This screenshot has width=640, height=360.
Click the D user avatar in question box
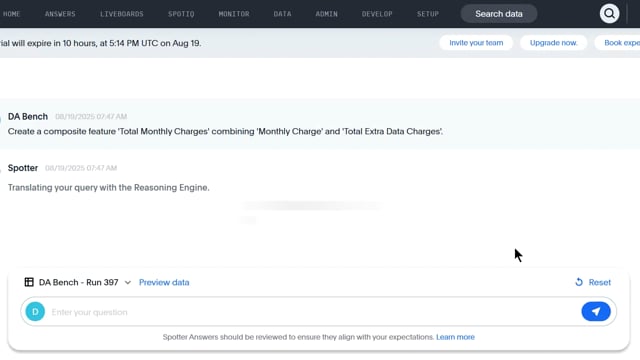coord(35,311)
